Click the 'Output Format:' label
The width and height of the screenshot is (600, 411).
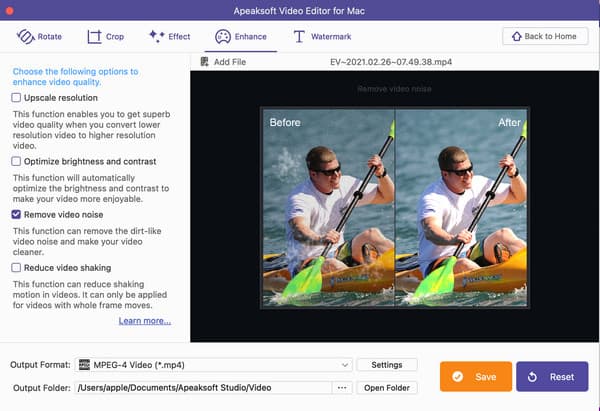(40, 365)
